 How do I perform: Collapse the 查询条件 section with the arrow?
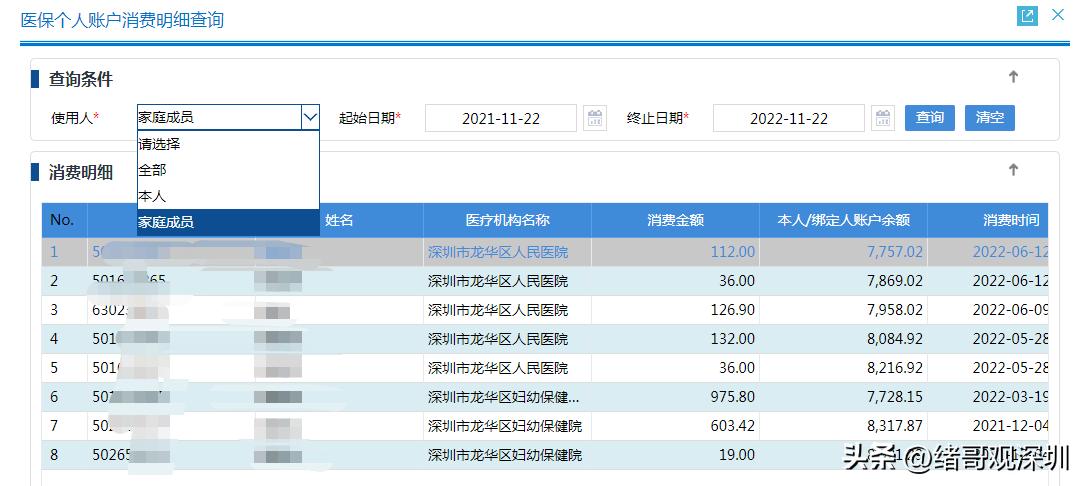[1013, 77]
